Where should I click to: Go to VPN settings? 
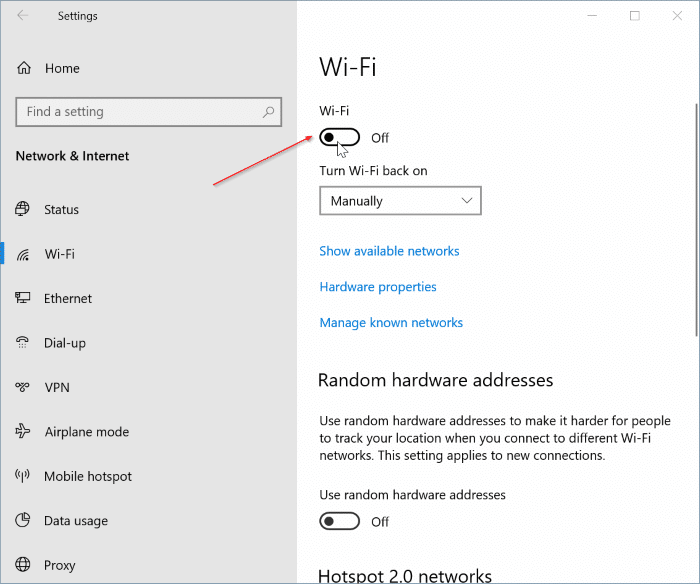(57, 387)
